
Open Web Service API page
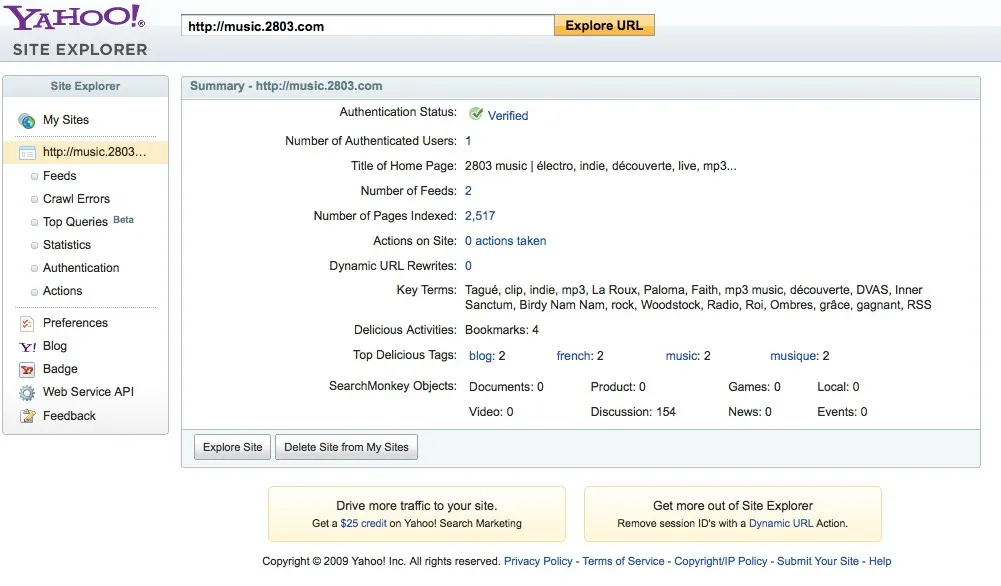(88, 391)
